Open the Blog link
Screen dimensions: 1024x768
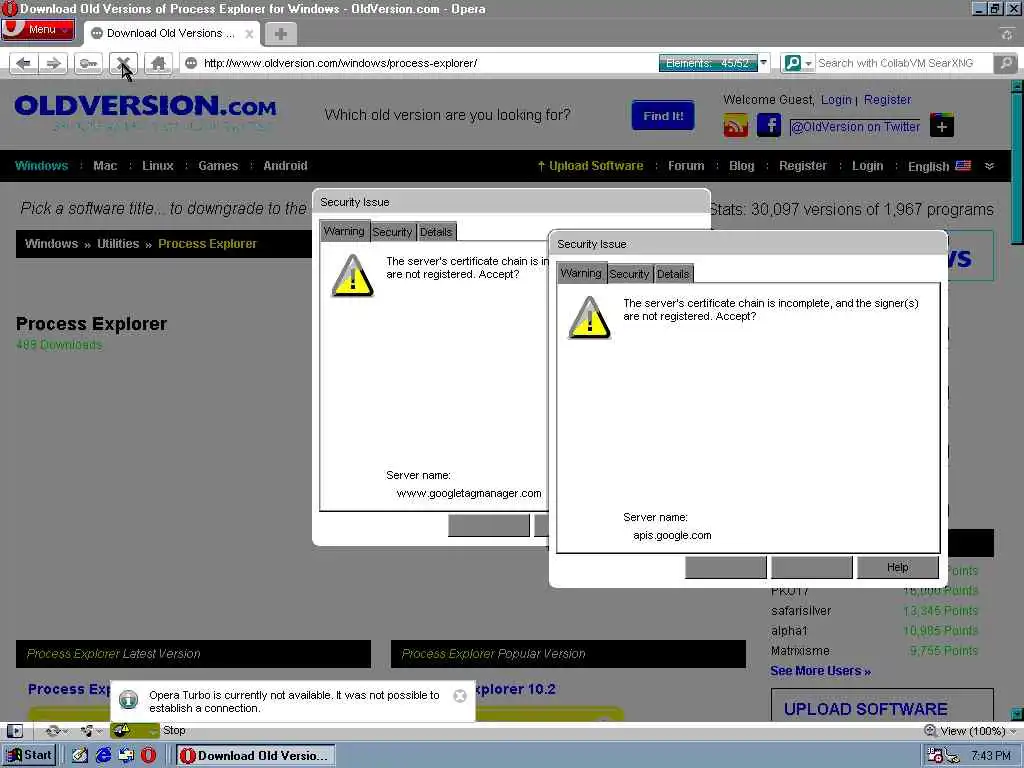click(741, 166)
